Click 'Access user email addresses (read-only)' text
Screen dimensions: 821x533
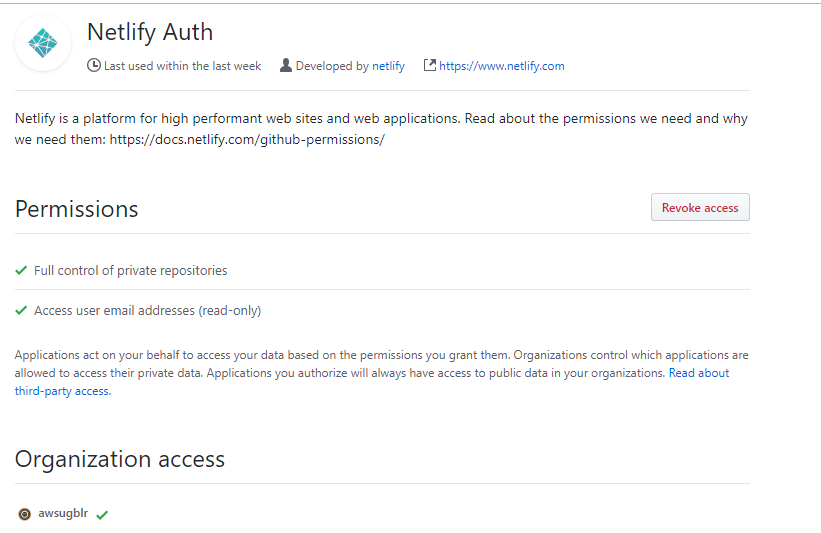[x=147, y=310]
